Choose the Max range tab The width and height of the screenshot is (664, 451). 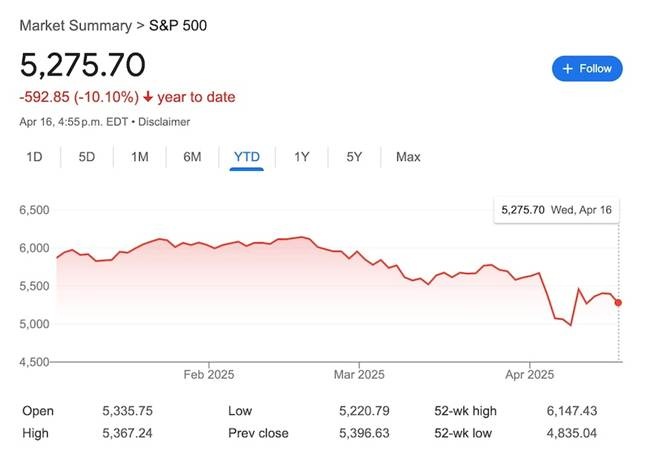(408, 156)
